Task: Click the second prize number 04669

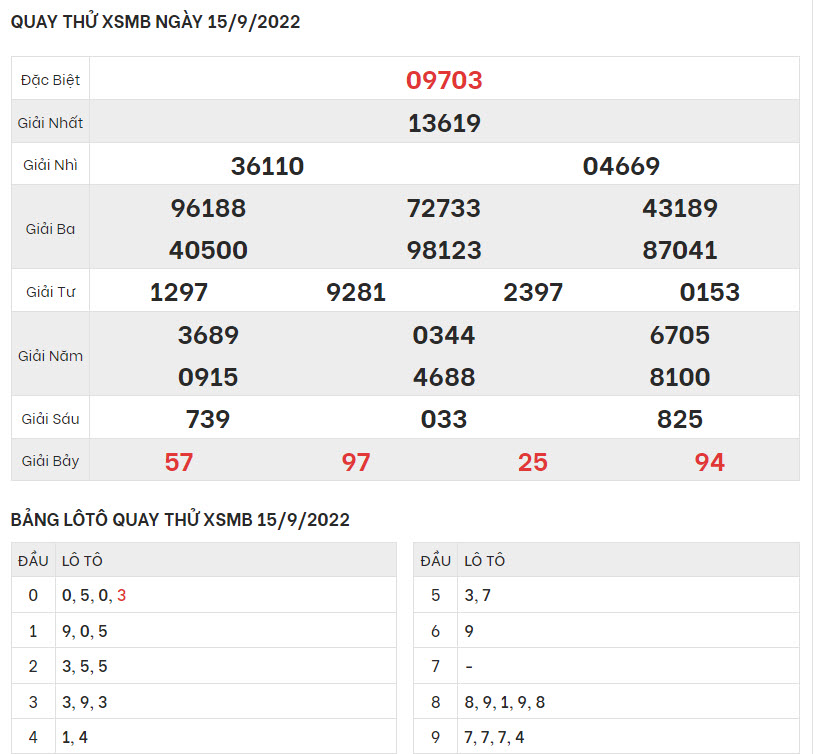Action: [x=621, y=166]
